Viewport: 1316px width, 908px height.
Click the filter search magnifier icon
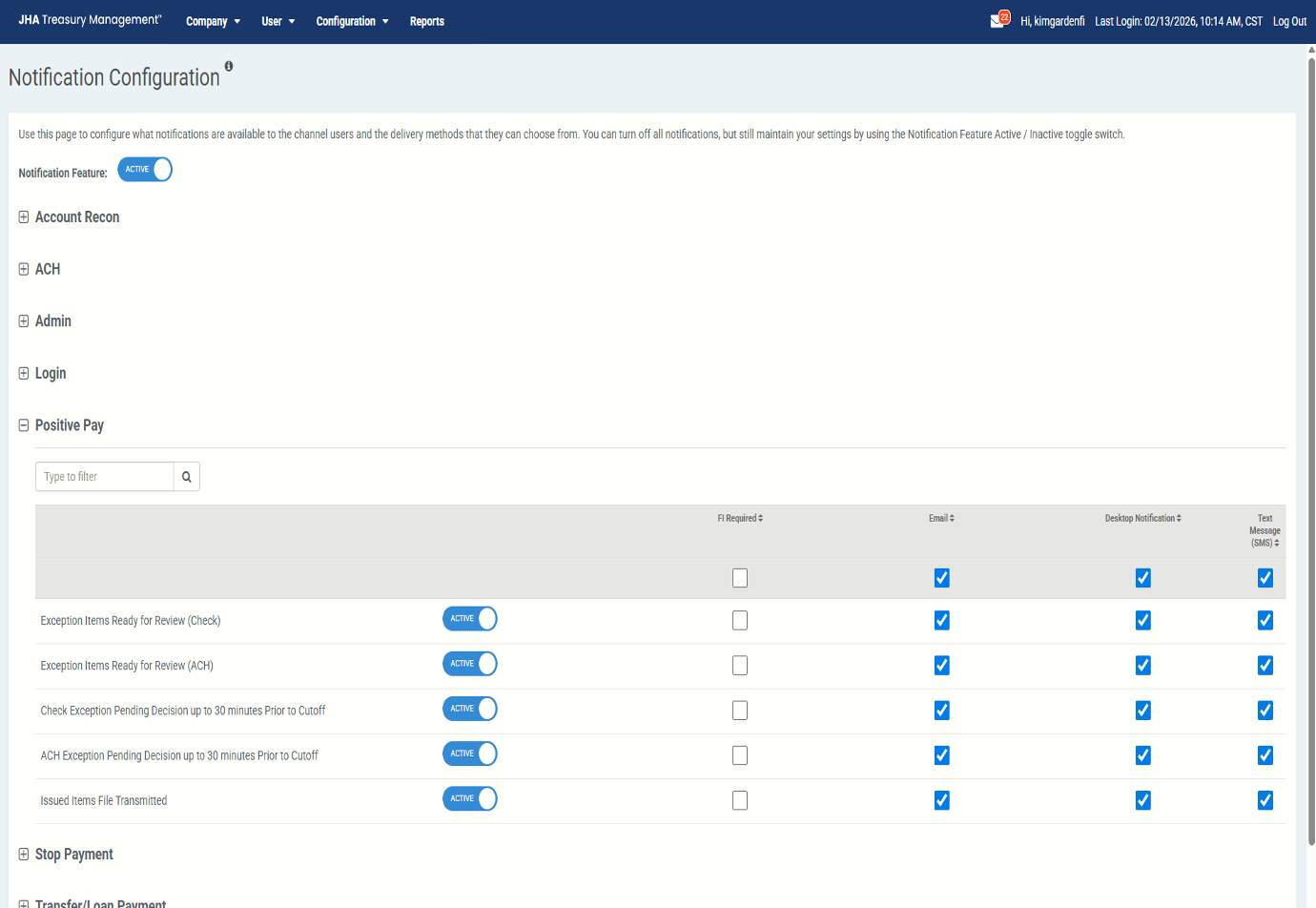click(x=187, y=477)
